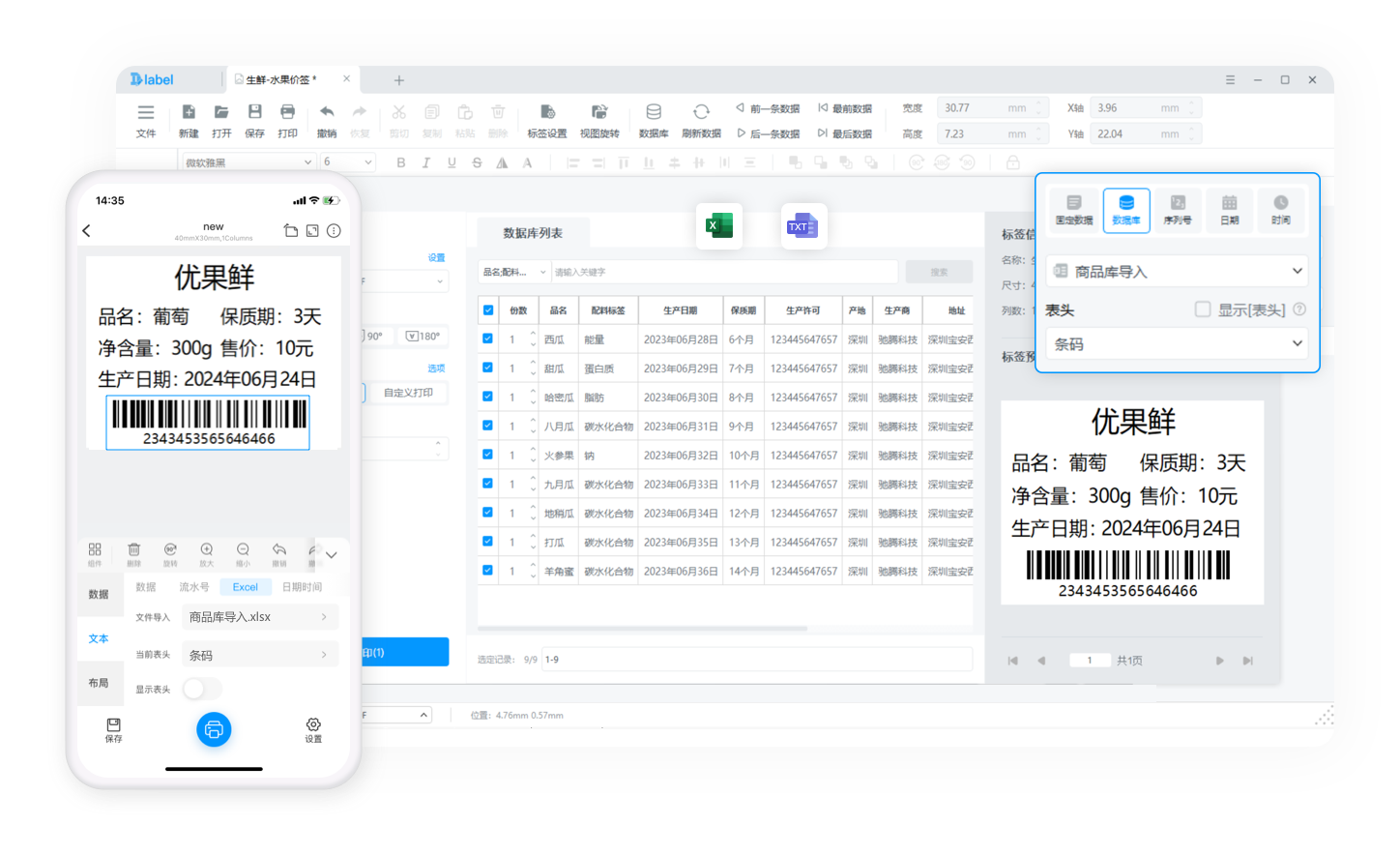
Task: Uncheck the 甜瓜 row checkbox
Action: pyautogui.click(x=488, y=368)
